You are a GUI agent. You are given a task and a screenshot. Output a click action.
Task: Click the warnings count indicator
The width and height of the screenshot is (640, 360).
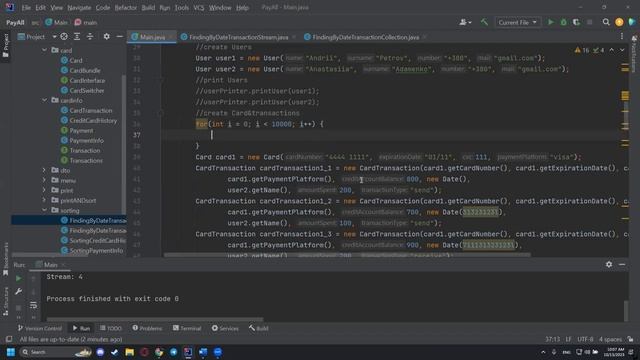(582, 50)
